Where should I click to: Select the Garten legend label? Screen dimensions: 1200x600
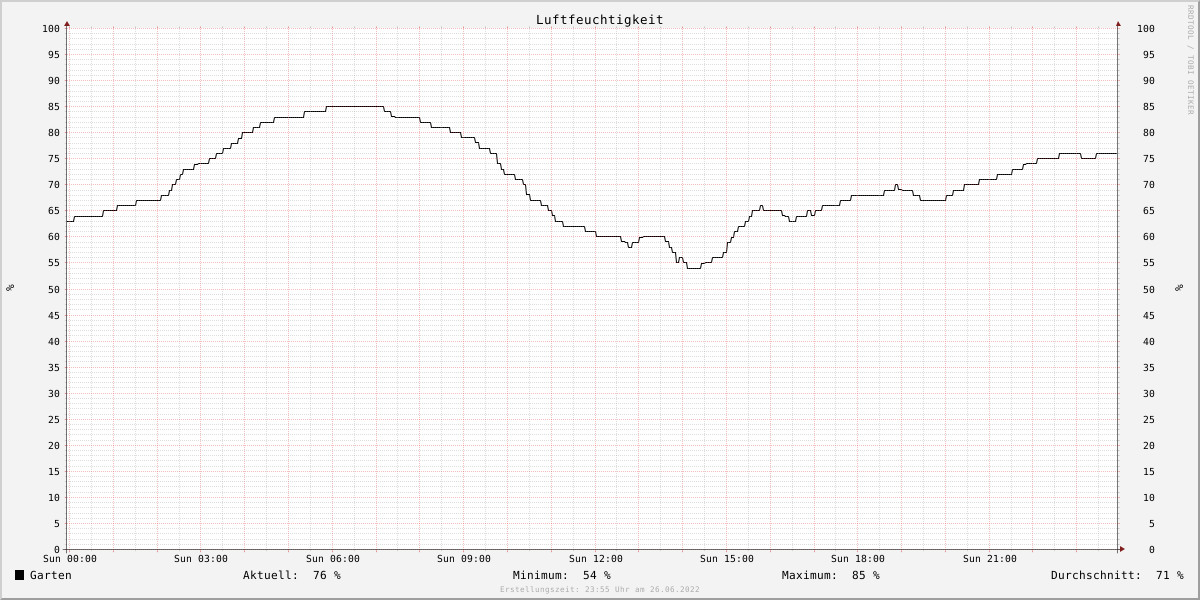[50, 575]
